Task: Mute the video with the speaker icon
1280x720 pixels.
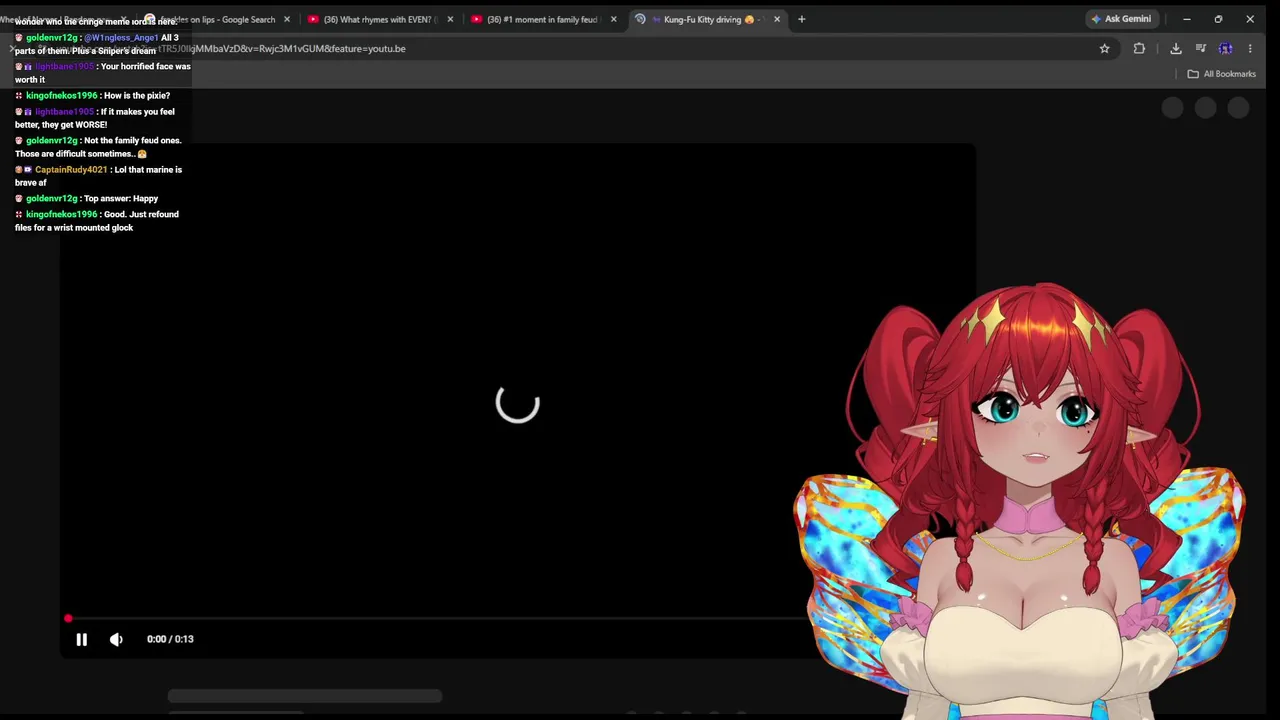Action: pos(116,639)
